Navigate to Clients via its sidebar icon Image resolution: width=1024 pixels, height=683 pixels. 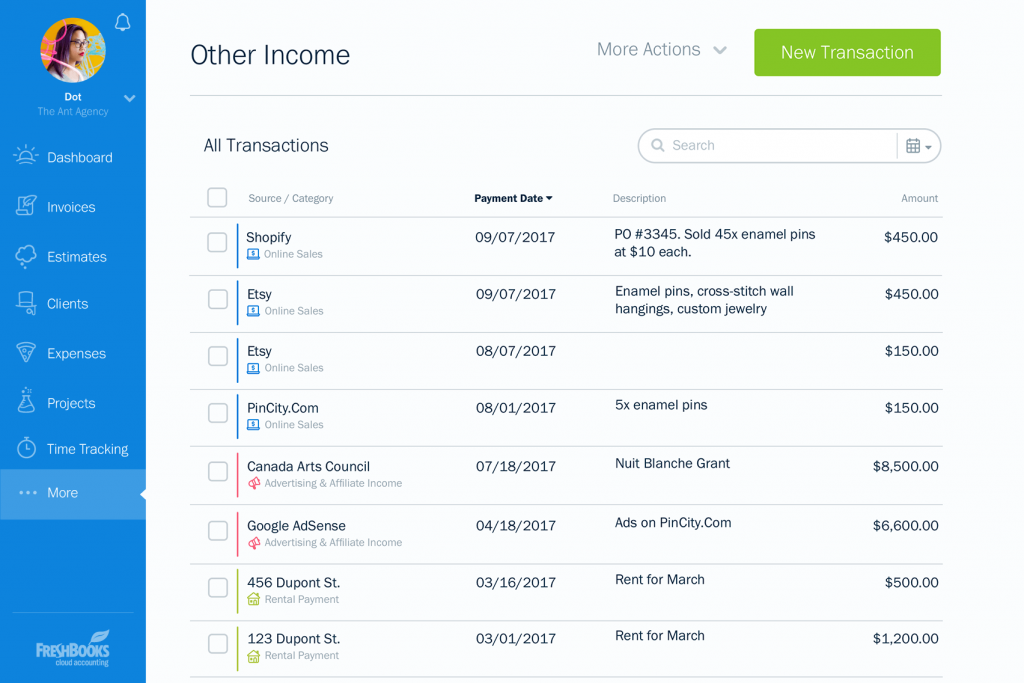click(27, 304)
